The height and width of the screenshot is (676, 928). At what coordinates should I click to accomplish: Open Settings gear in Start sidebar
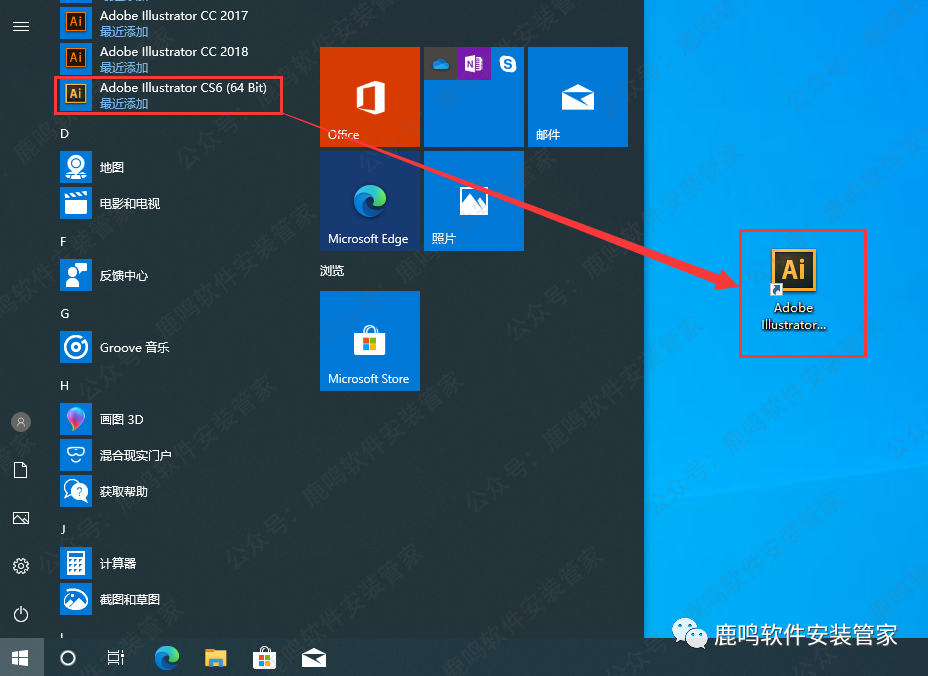pyautogui.click(x=21, y=566)
